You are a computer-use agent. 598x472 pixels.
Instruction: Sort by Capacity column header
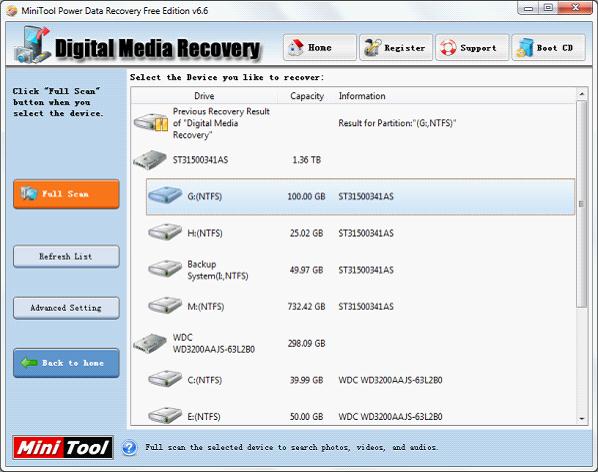coord(307,96)
